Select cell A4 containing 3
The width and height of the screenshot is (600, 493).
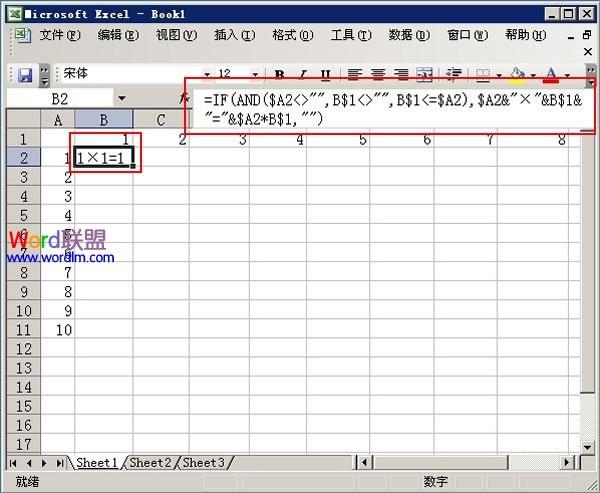[x=58, y=196]
